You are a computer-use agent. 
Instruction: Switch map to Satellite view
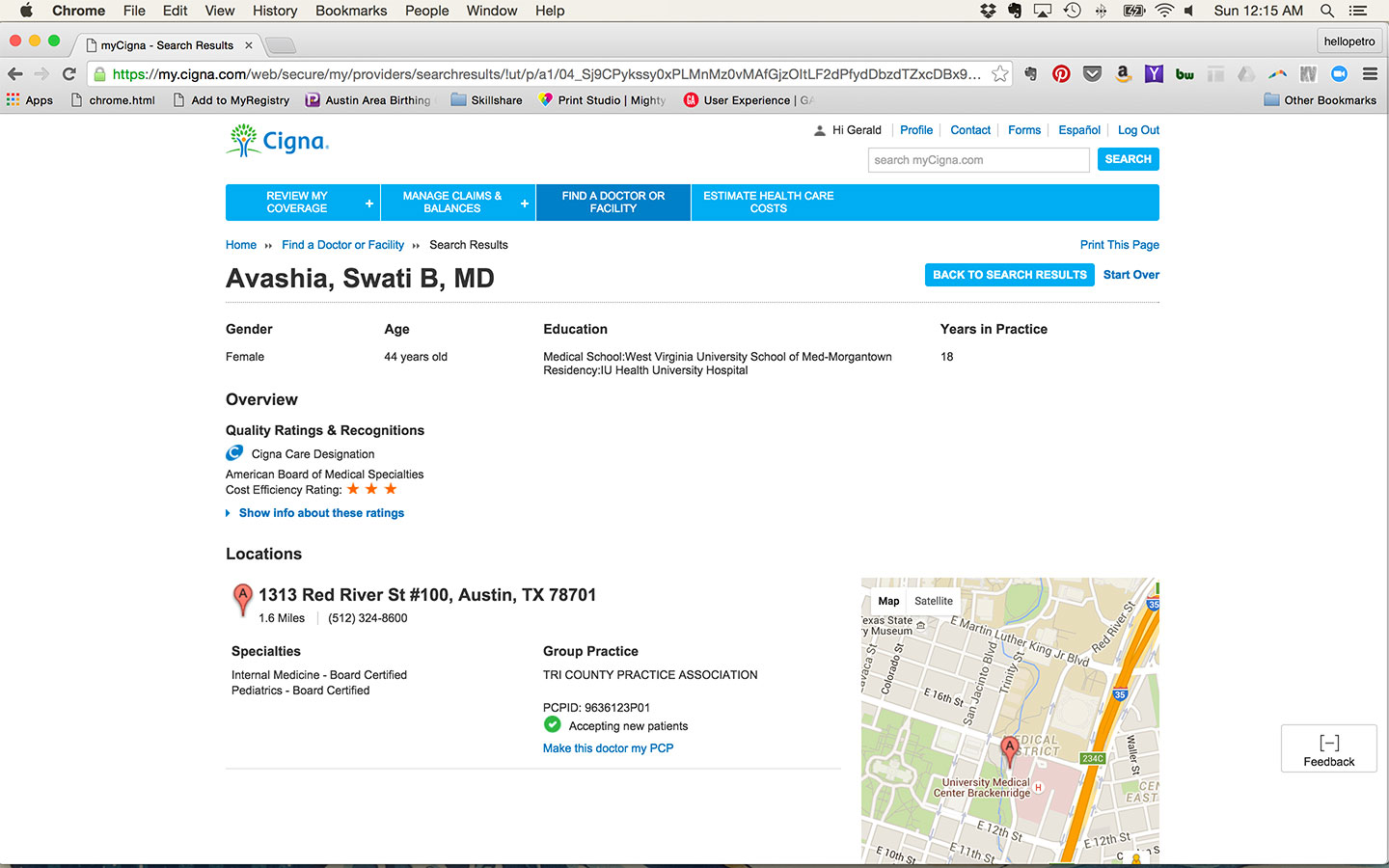pos(934,601)
